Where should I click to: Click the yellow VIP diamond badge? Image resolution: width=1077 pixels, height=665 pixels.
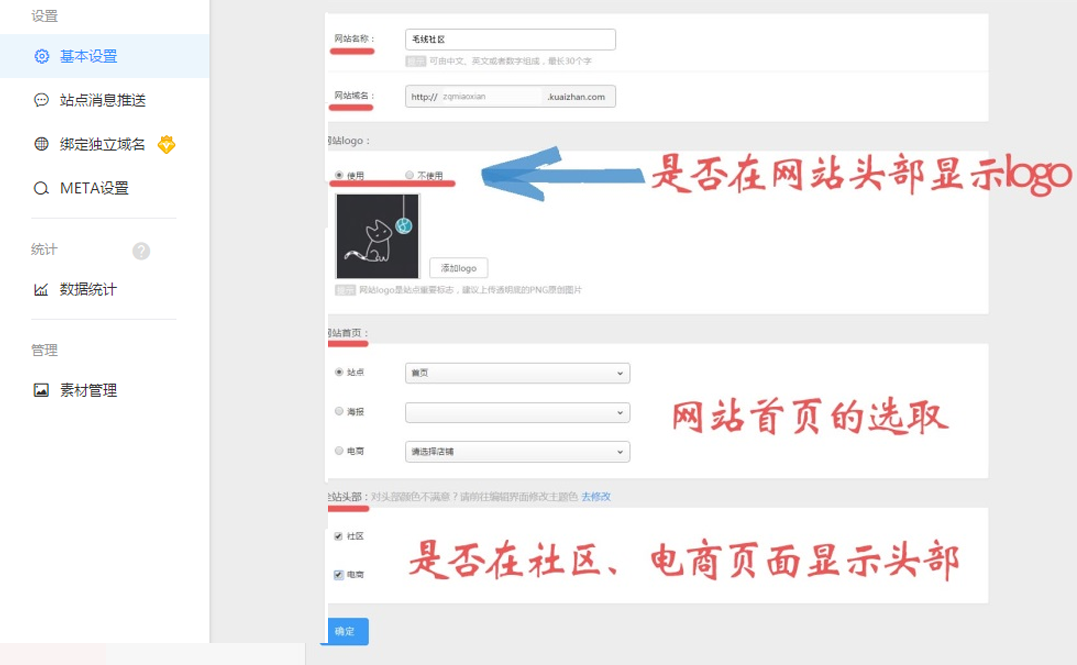166,144
